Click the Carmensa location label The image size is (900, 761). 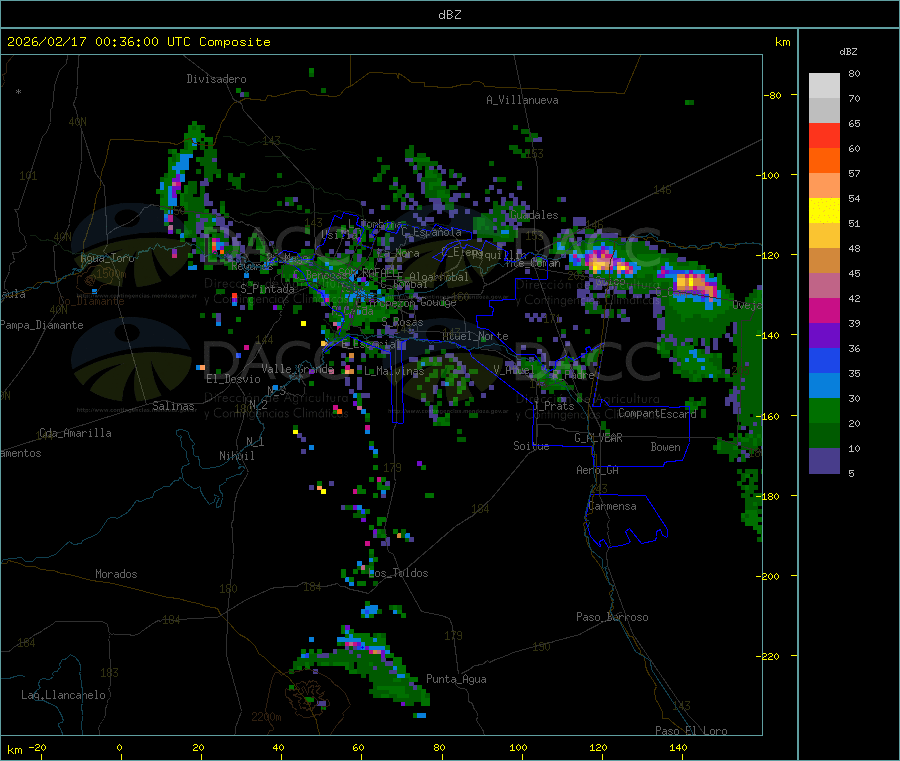click(x=612, y=506)
